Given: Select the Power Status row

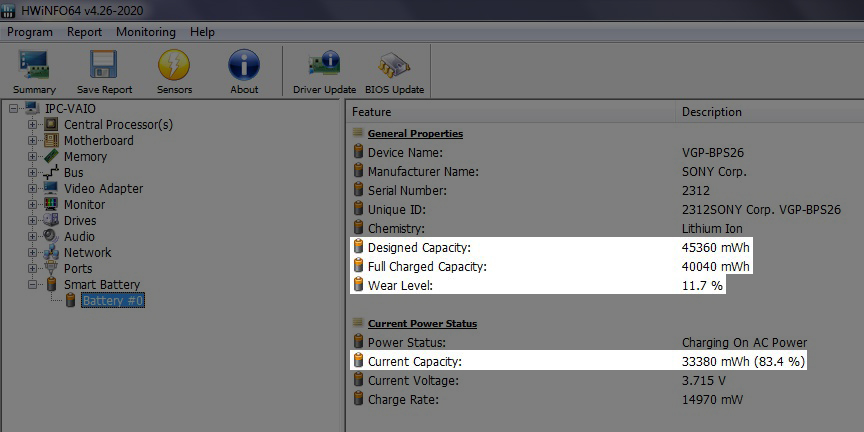Looking at the screenshot, I should click(606, 342).
